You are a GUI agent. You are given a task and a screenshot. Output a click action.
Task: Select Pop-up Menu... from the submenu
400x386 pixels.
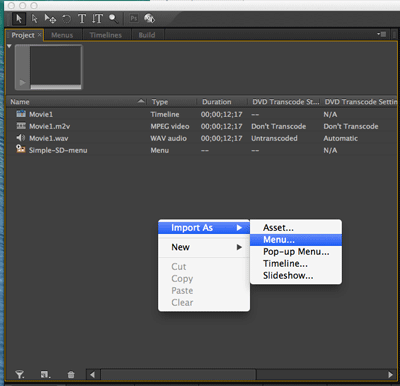(x=296, y=252)
